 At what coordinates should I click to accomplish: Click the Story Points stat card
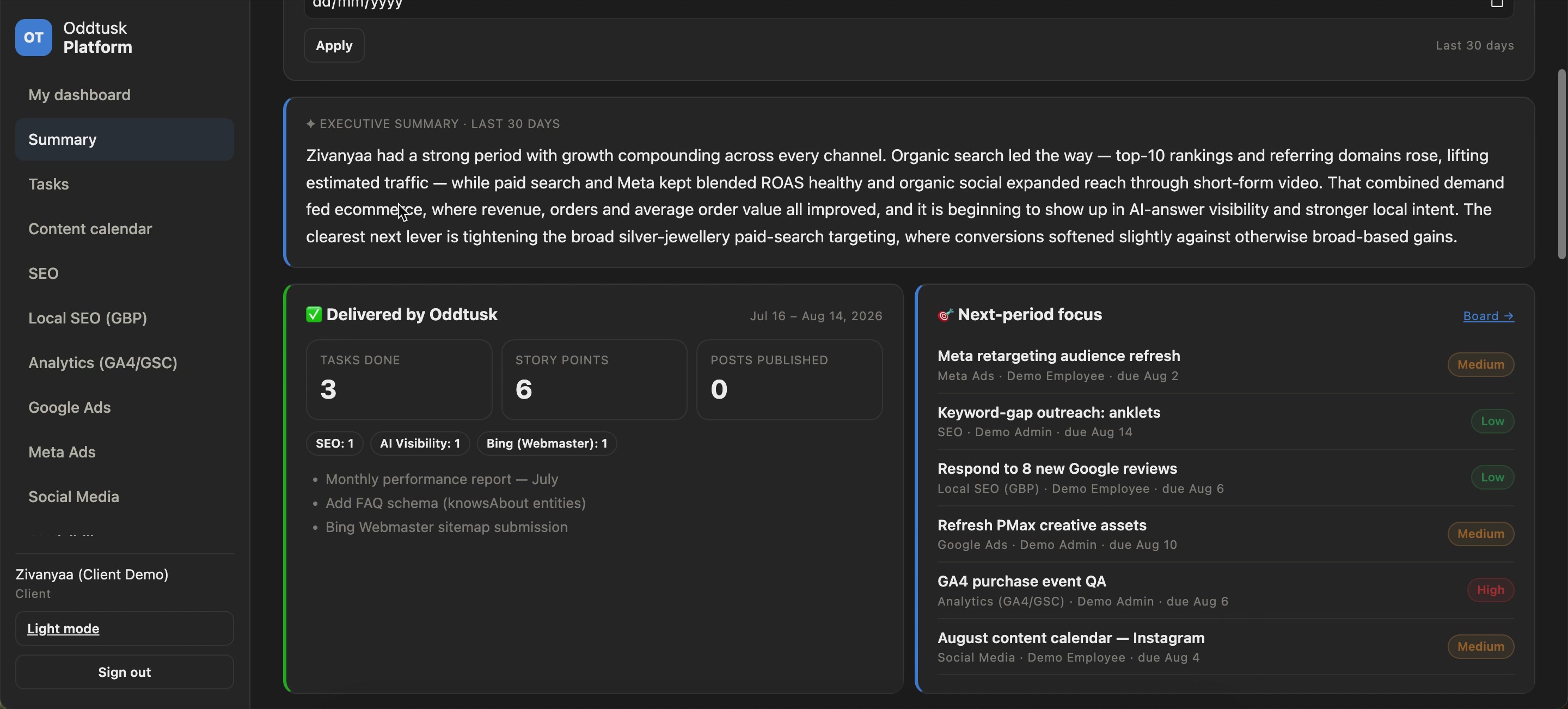click(594, 380)
